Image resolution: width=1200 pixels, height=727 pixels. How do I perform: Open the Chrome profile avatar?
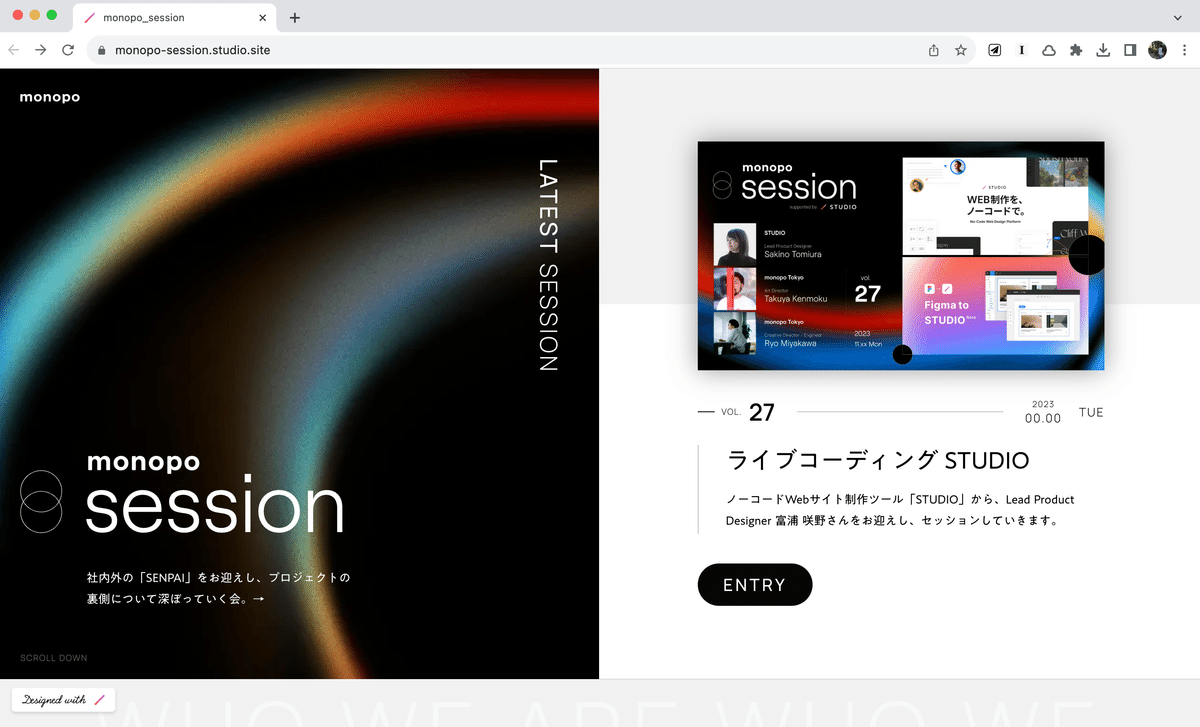(x=1157, y=50)
